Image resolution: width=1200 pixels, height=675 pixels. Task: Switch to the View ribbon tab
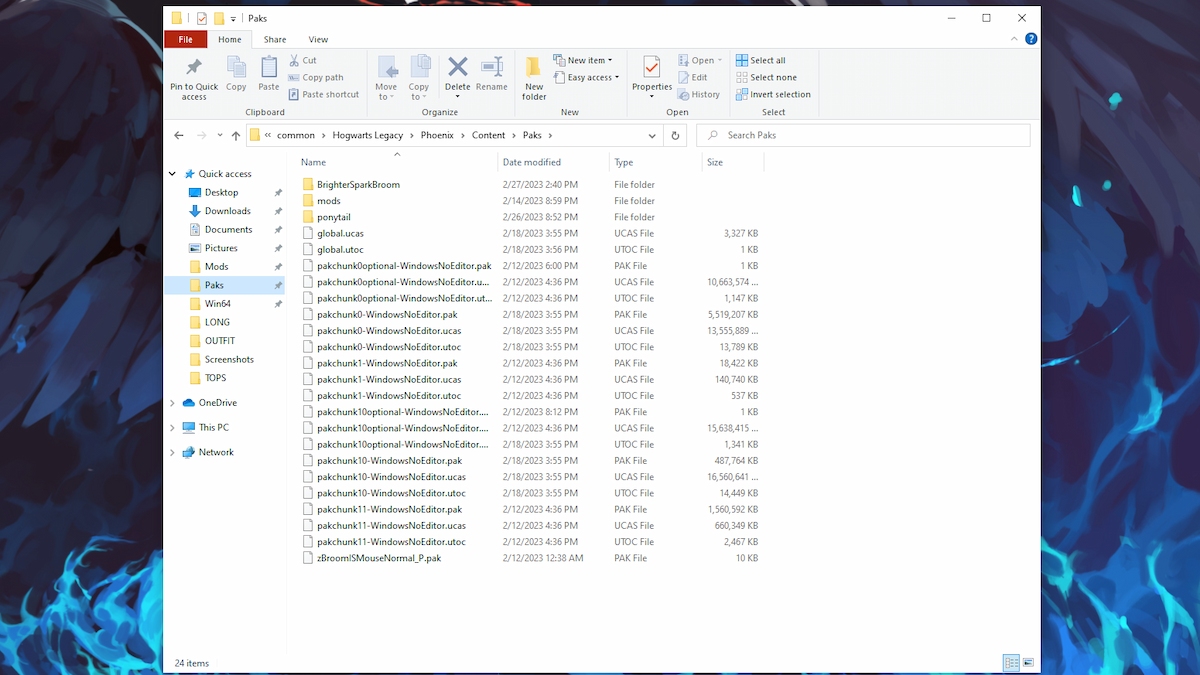click(318, 39)
